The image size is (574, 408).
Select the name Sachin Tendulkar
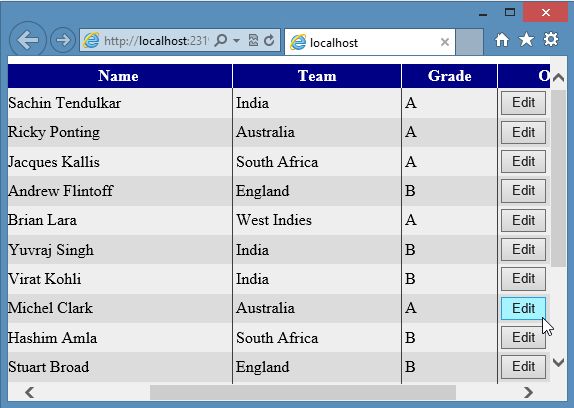[x=64, y=103]
